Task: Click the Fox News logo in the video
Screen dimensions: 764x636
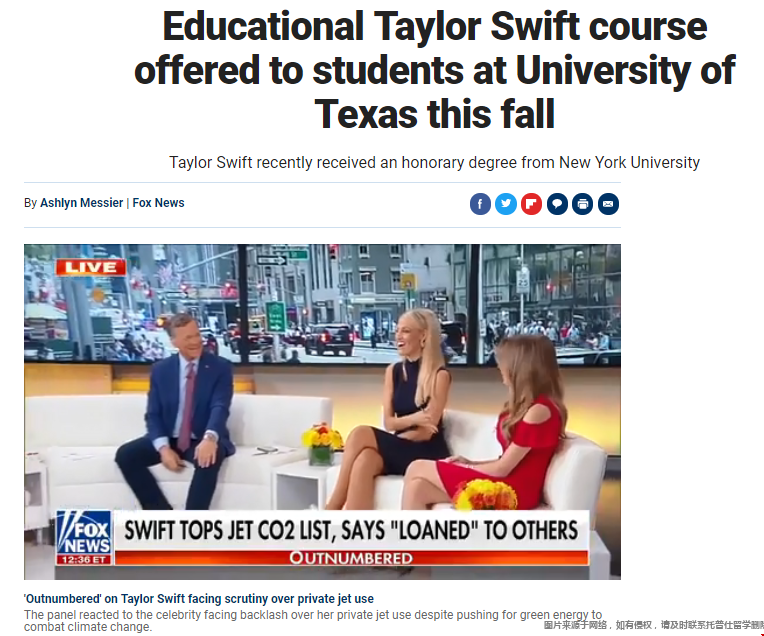Action: click(x=84, y=532)
